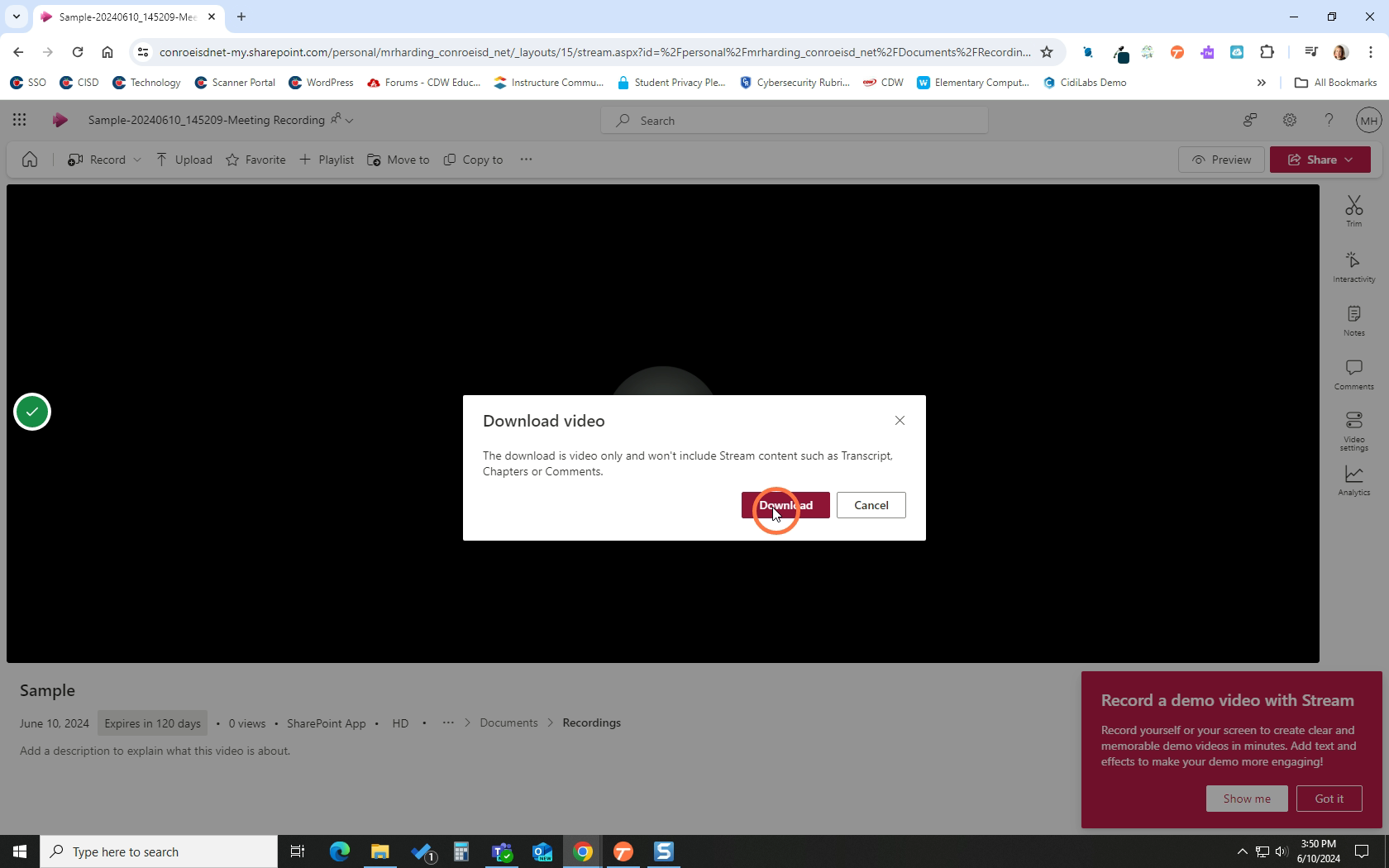Click the MH account avatar
The height and width of the screenshot is (868, 1389).
tap(1368, 120)
